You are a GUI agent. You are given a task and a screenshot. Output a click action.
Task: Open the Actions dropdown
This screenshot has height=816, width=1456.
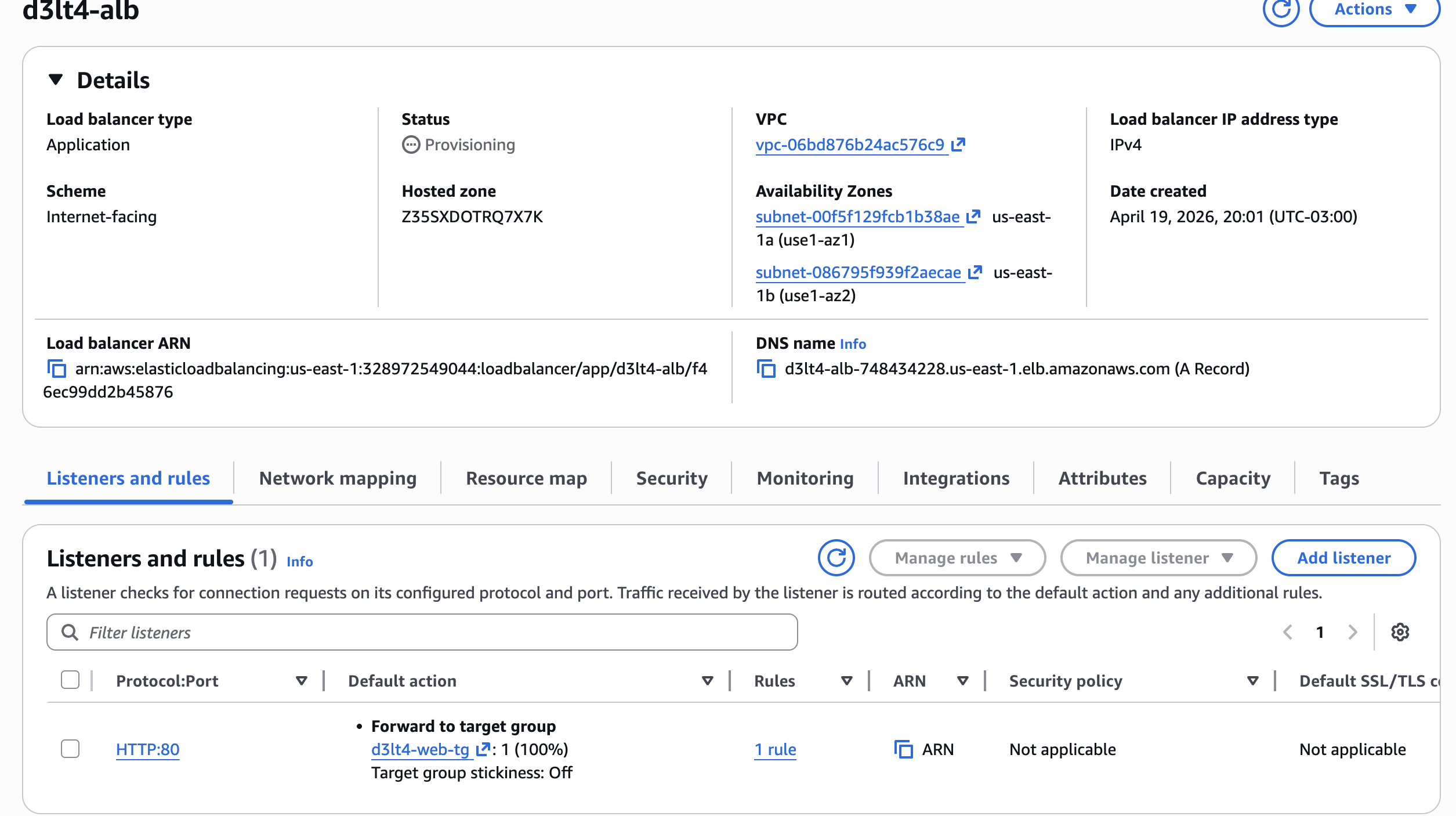1374,10
